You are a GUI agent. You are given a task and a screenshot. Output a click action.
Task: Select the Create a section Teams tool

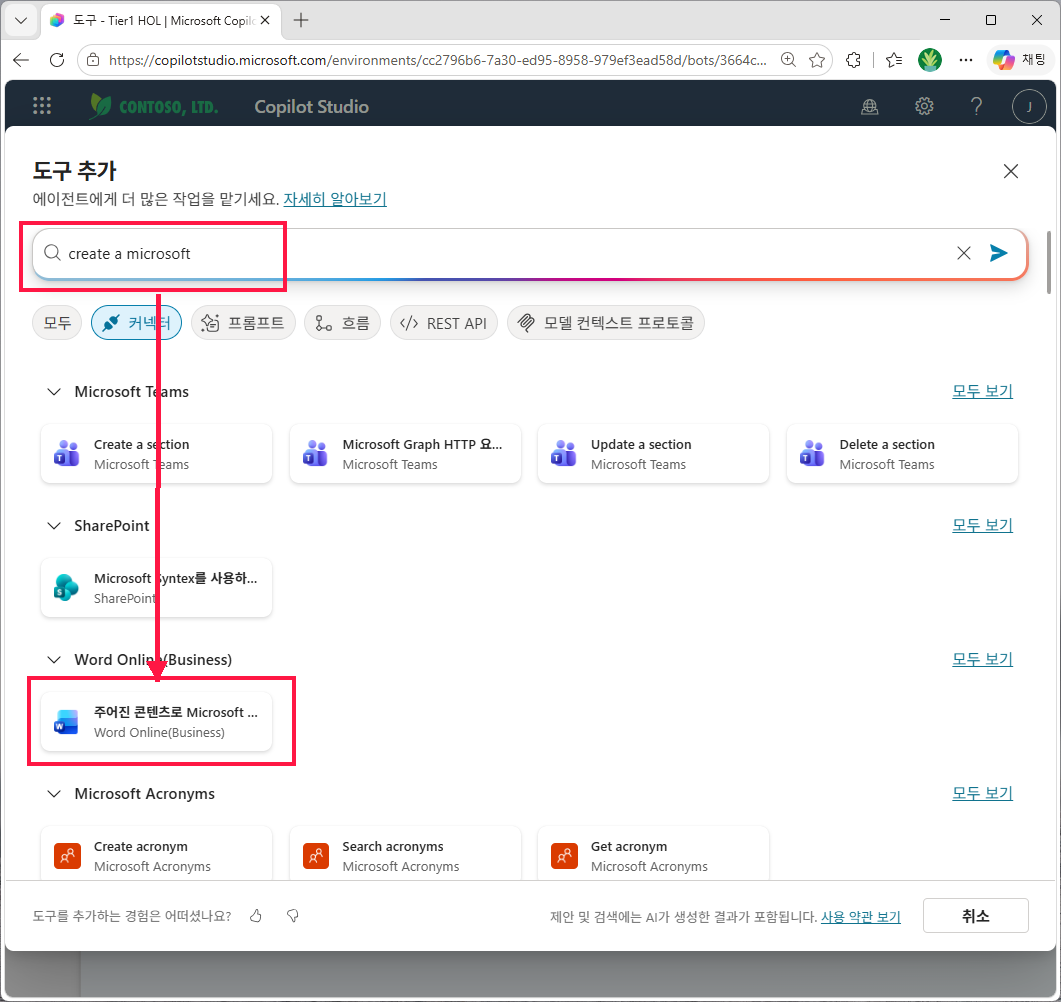click(x=156, y=454)
